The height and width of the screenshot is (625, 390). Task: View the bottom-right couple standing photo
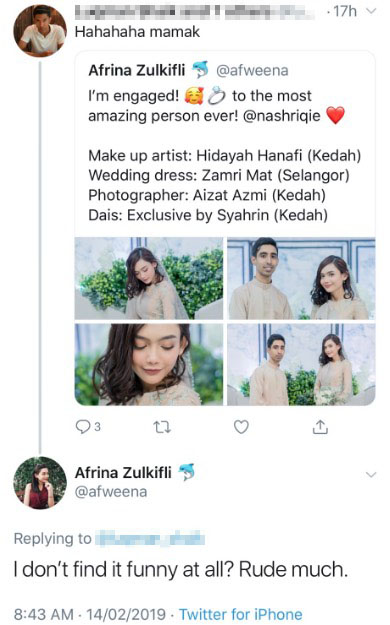[x=301, y=364]
